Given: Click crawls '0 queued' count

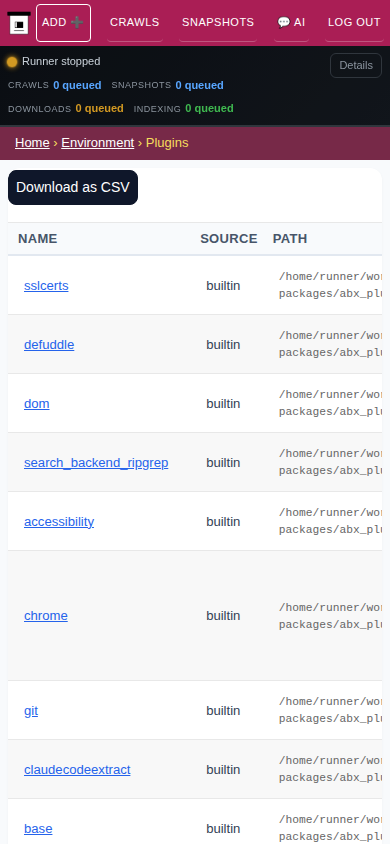Looking at the screenshot, I should pos(77,86).
